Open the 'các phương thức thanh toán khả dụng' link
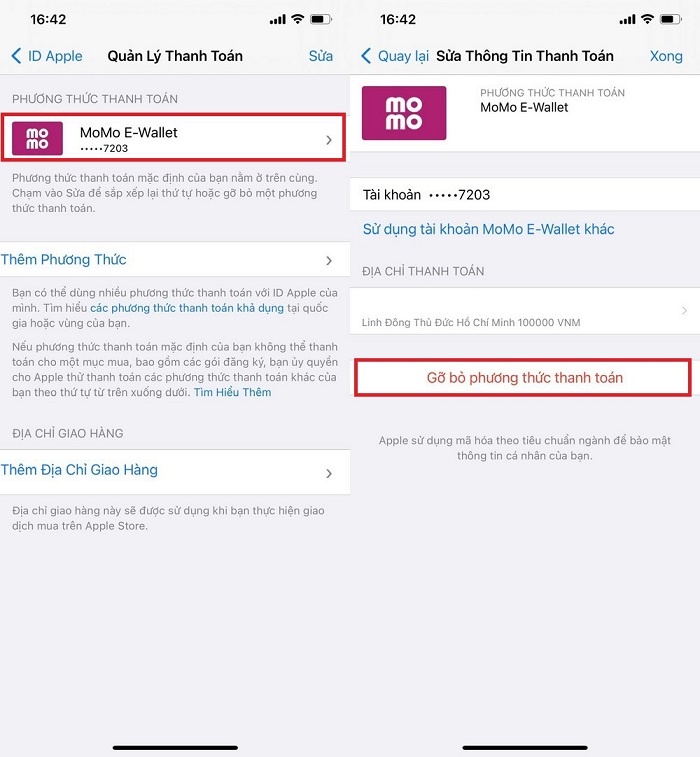The width and height of the screenshot is (700, 757). [x=187, y=308]
